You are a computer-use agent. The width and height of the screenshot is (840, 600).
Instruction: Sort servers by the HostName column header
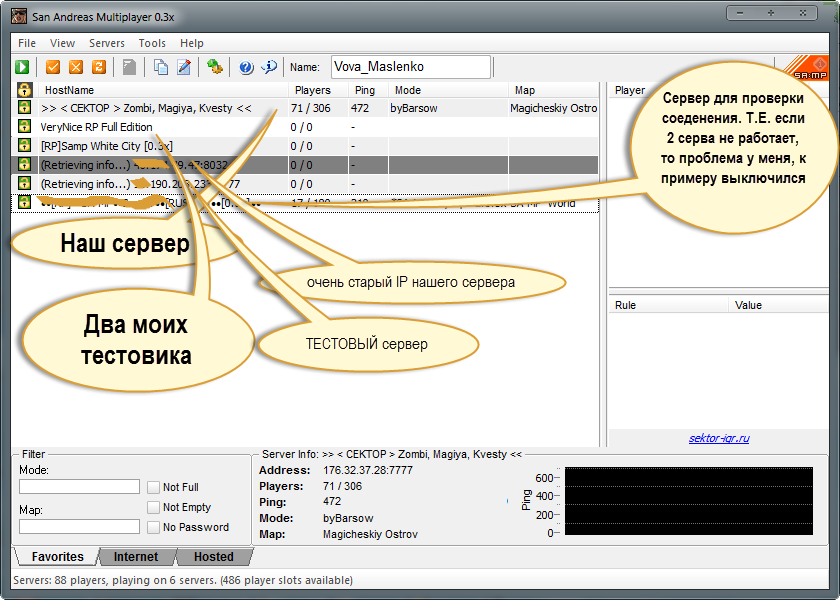[163, 90]
